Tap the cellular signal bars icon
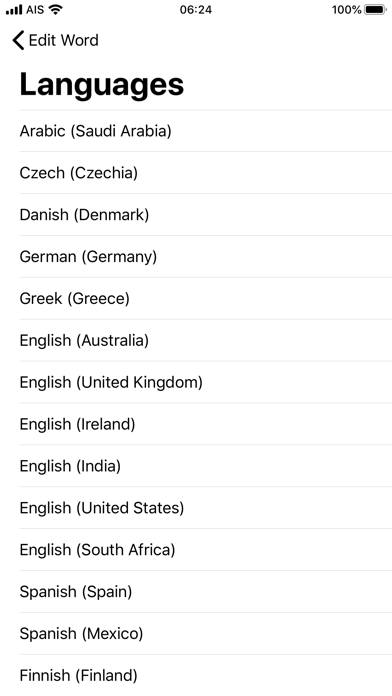This screenshot has height=696, width=392. (x=14, y=10)
